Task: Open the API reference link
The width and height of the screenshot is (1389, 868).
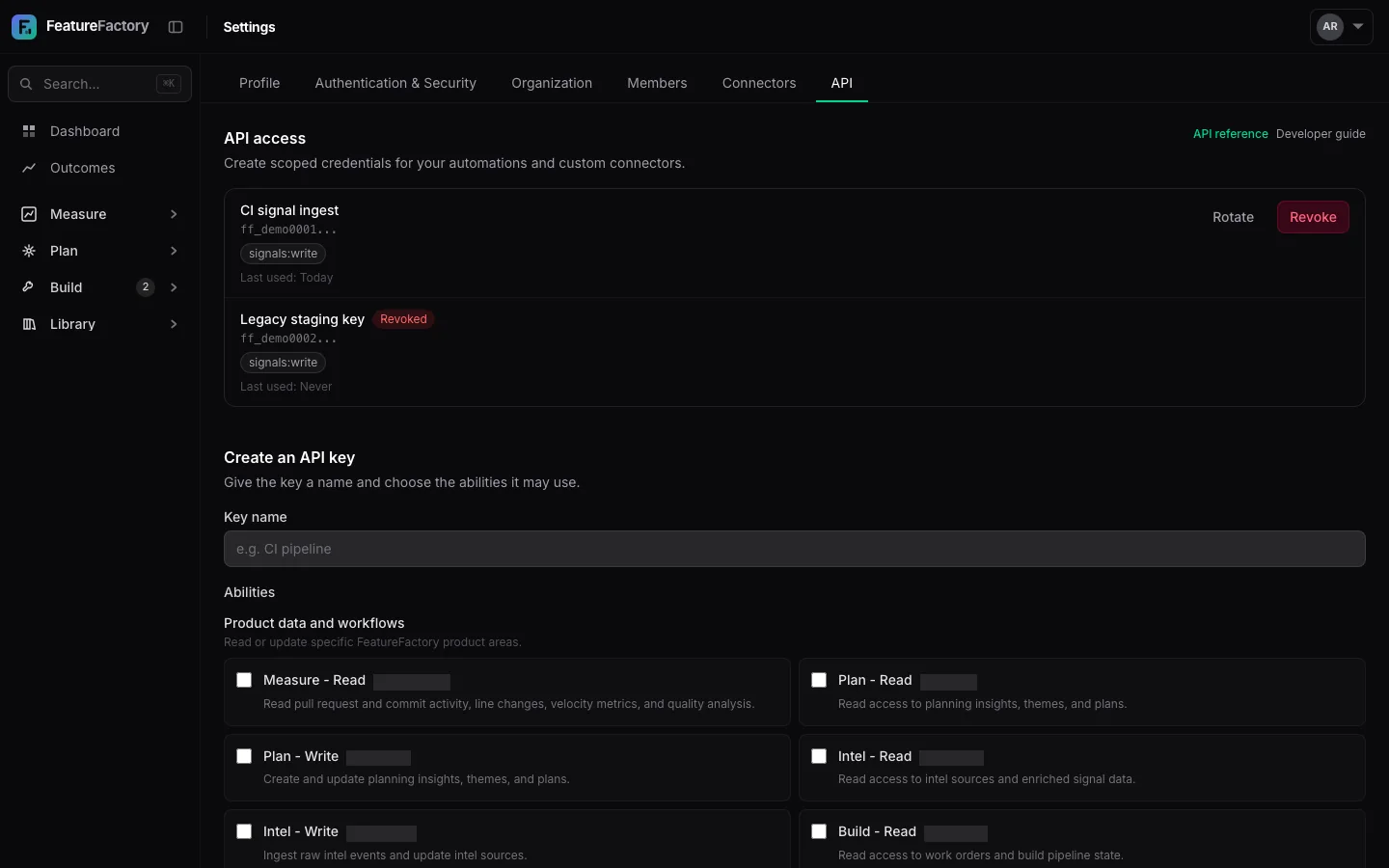Action: tap(1230, 134)
